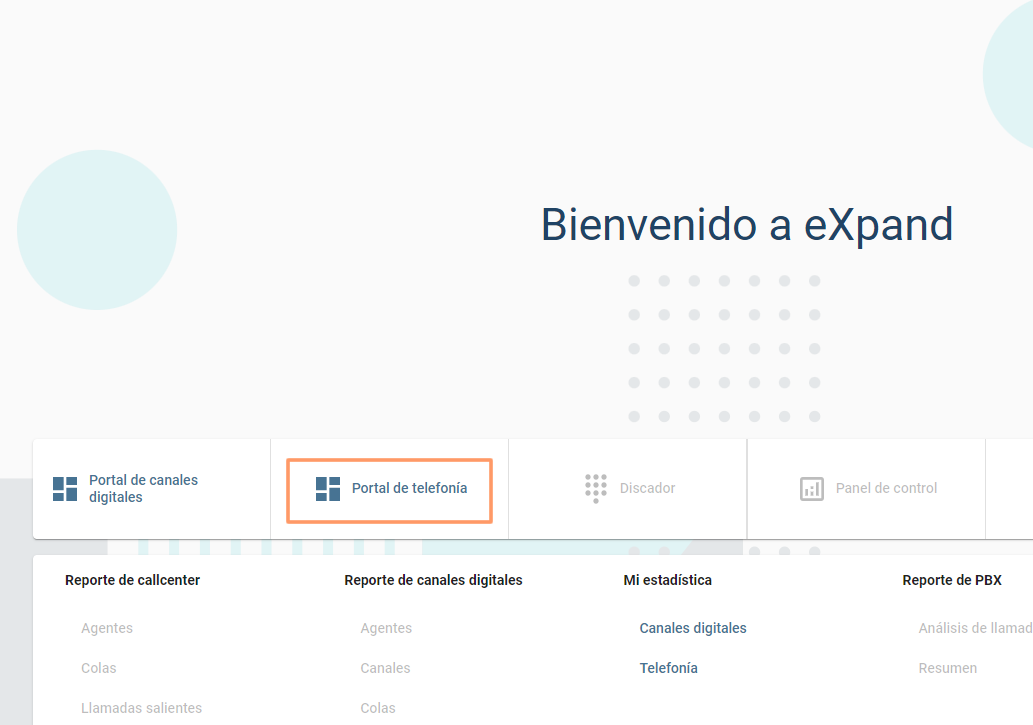The width and height of the screenshot is (1033, 725).
Task: Click the Portal de canales digitales grid icon
Action: tap(65, 489)
